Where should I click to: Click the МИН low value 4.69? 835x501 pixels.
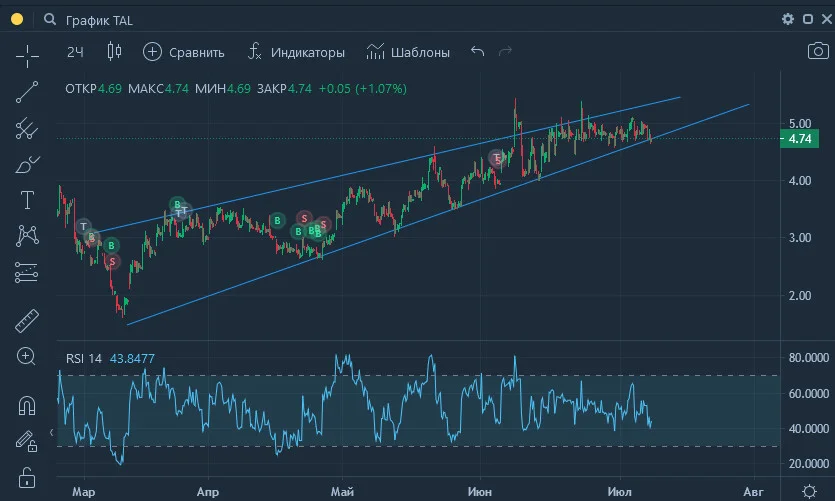pos(239,89)
